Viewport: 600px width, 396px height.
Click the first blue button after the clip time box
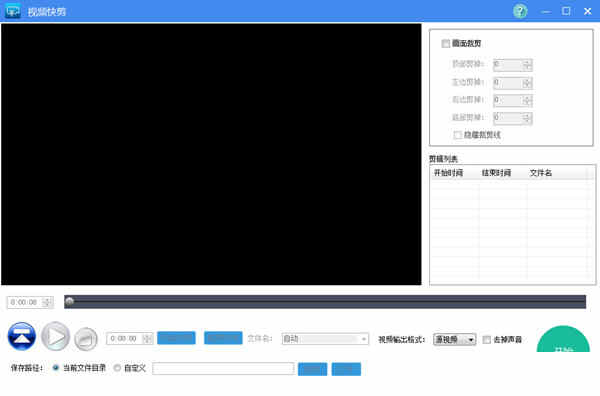(x=176, y=338)
